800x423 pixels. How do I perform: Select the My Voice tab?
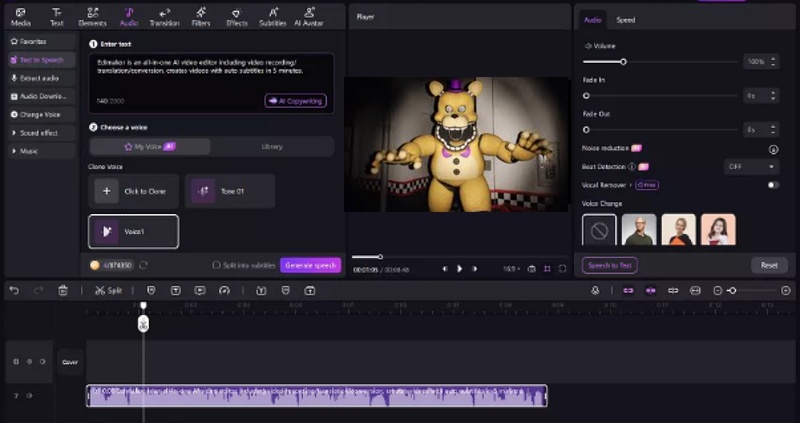tap(150, 146)
